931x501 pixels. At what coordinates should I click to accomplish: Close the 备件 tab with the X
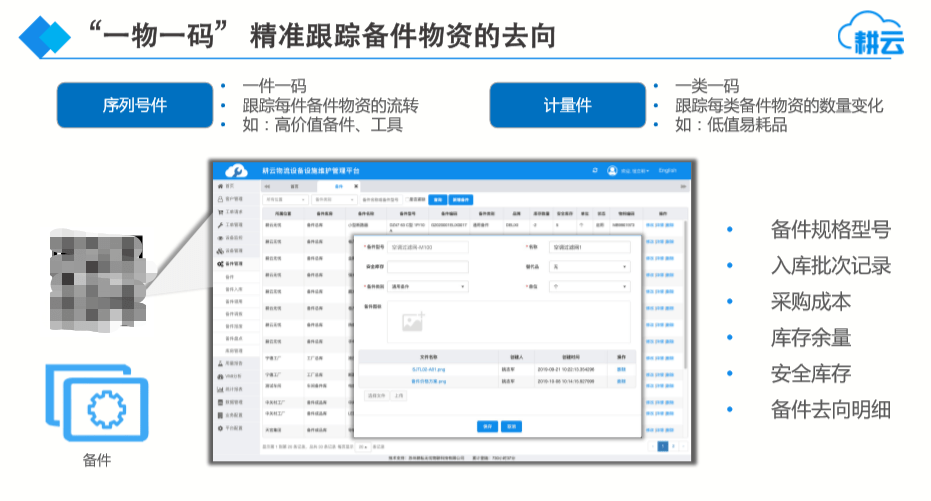click(x=356, y=186)
